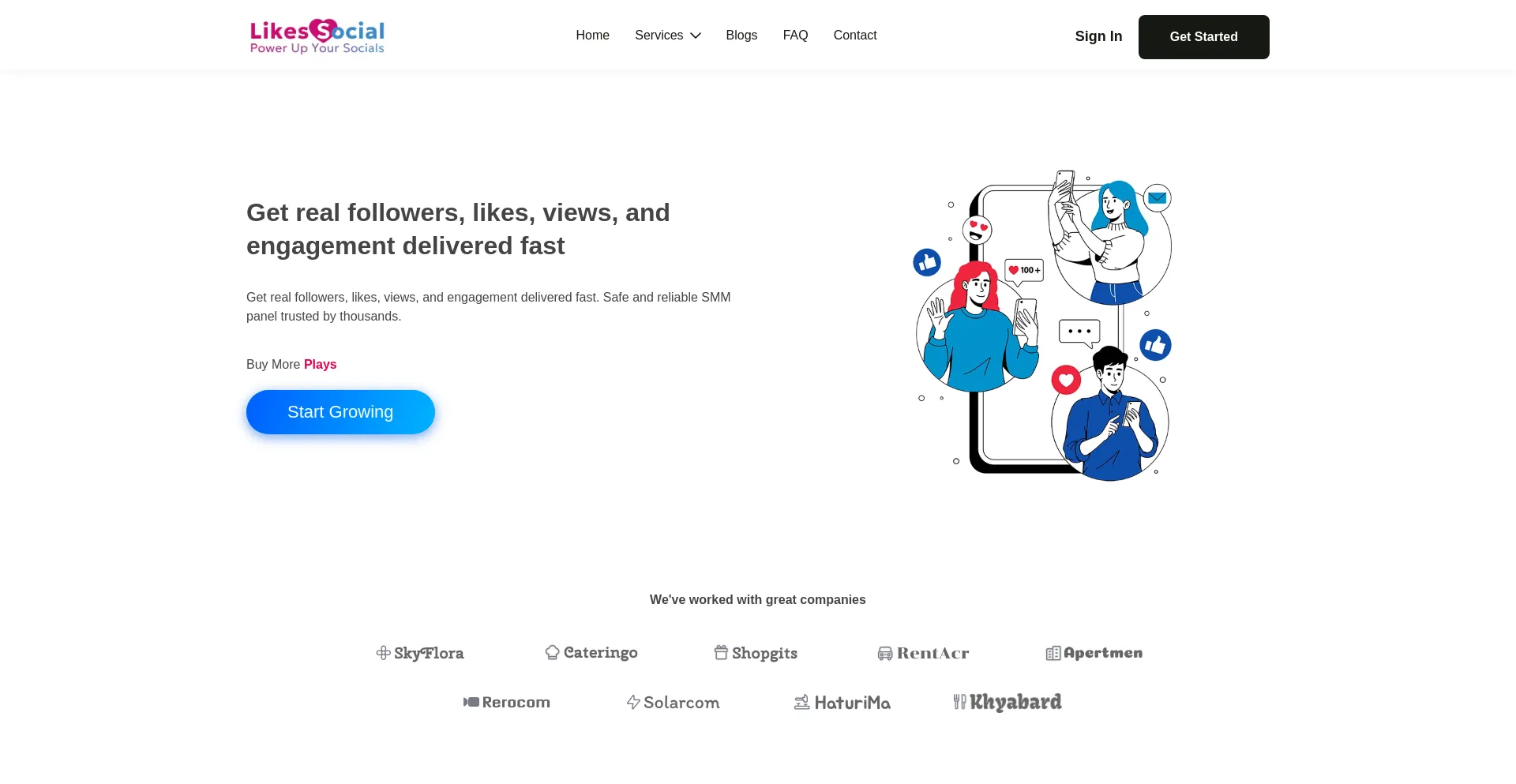The height and width of the screenshot is (784, 1516).
Task: Click the Apertmen building logo
Action: pyautogui.click(x=1094, y=653)
